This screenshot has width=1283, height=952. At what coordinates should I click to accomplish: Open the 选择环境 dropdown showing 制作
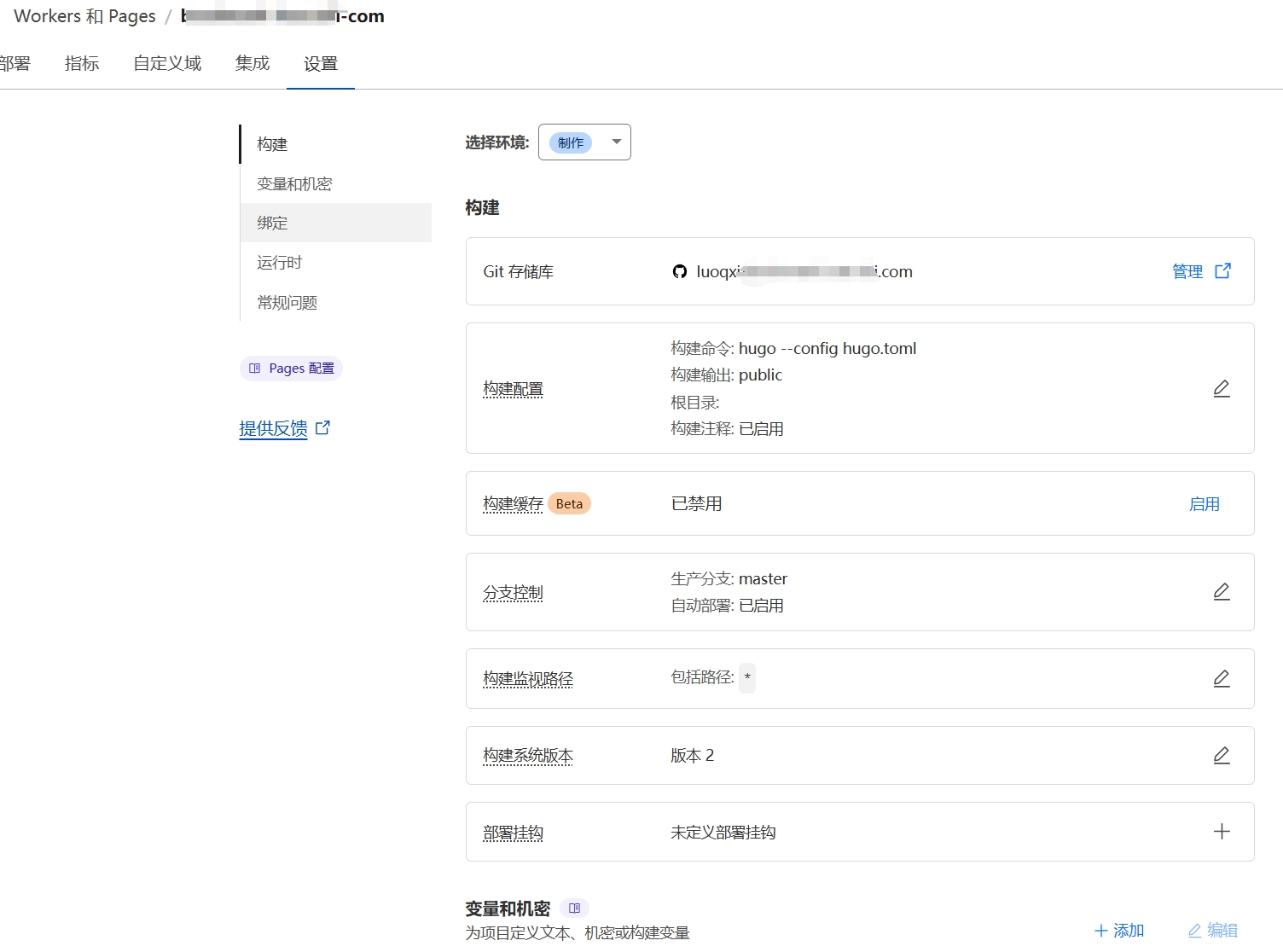click(x=583, y=142)
